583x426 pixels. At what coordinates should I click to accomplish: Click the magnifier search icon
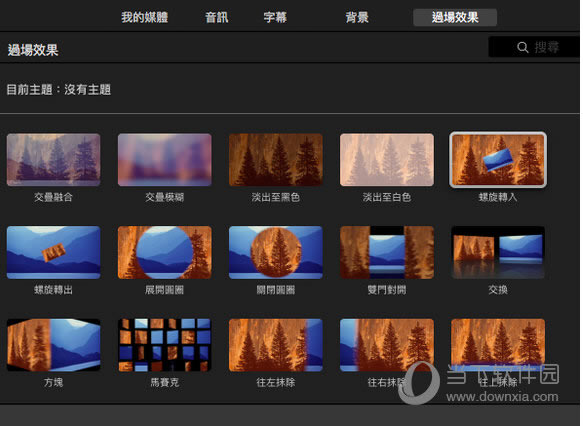pos(522,47)
